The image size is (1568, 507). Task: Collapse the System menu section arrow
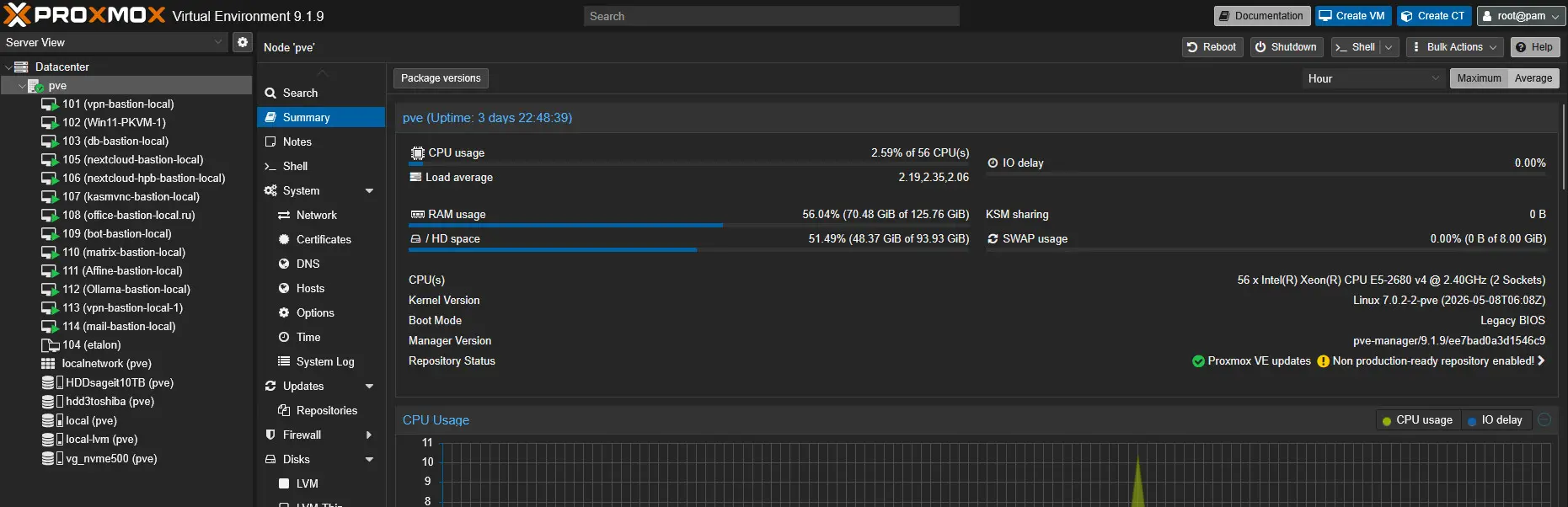(369, 191)
